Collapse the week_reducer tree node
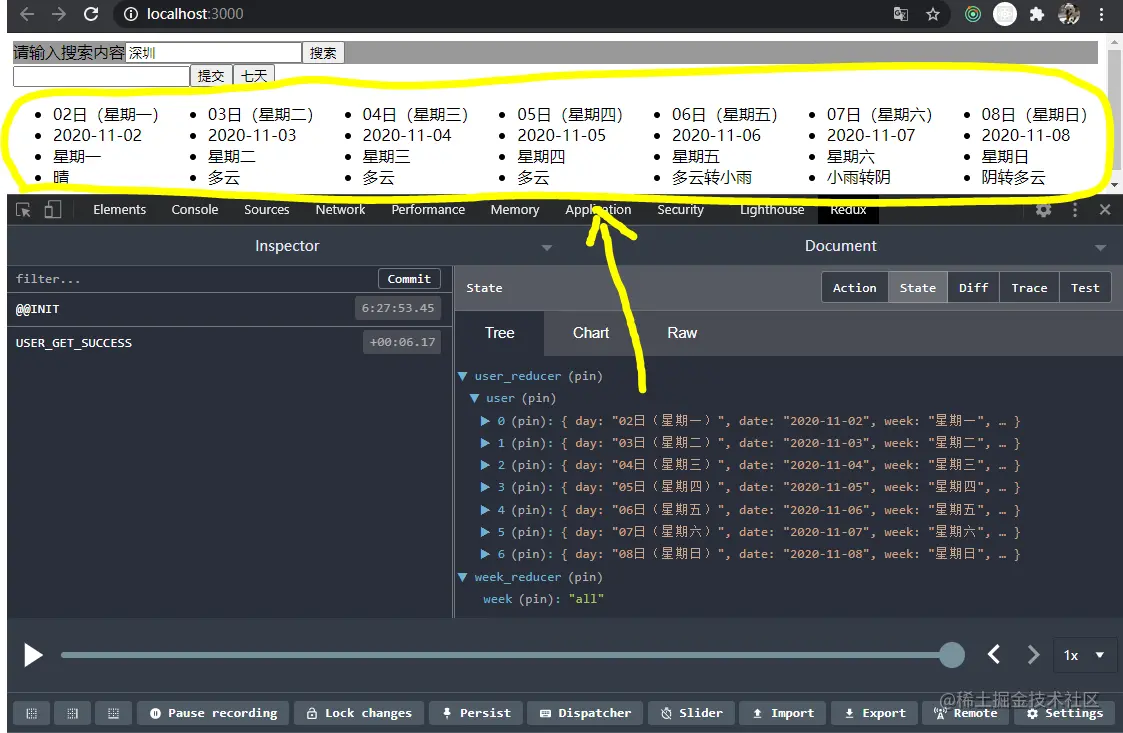1123x733 pixels. tap(463, 577)
